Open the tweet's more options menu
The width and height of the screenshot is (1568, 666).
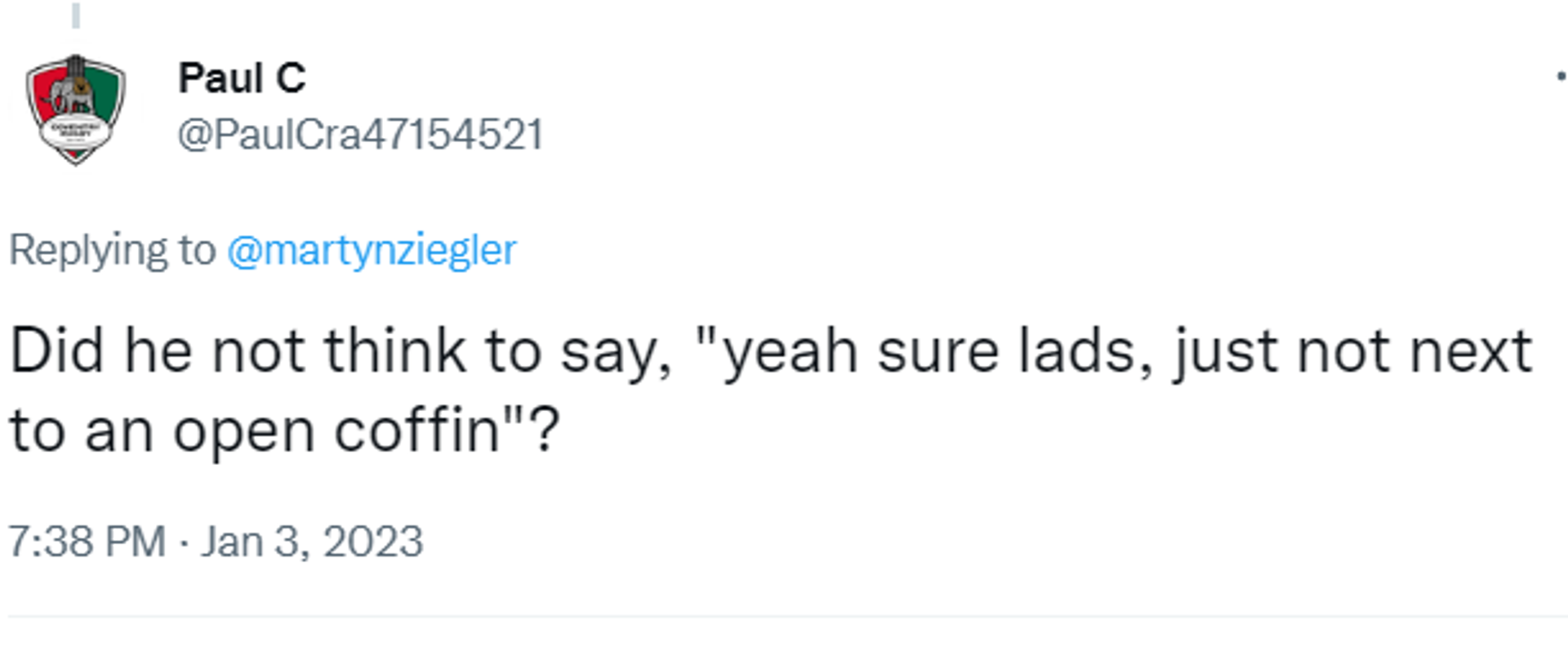[1561, 77]
